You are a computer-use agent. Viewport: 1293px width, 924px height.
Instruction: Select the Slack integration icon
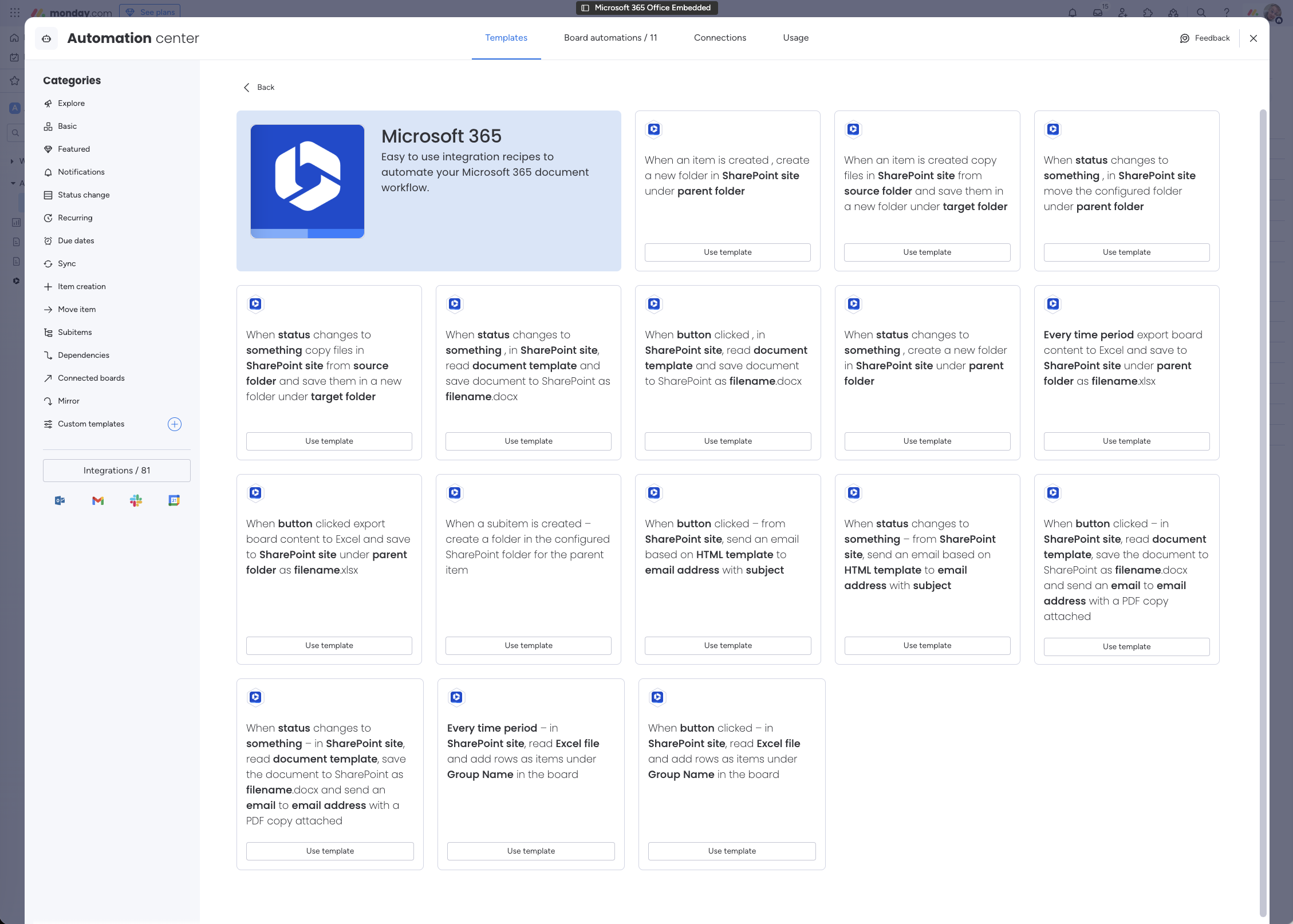(x=136, y=500)
